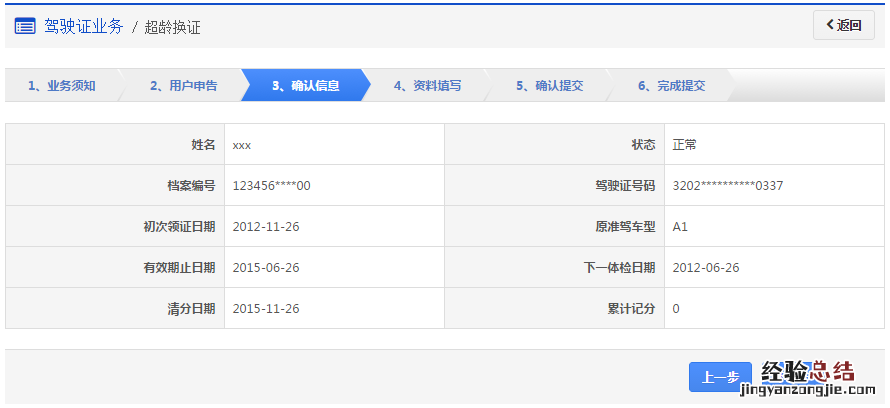Viewport: 890px width, 408px height.
Task: Select step 3 确认信息
Action: tap(306, 86)
